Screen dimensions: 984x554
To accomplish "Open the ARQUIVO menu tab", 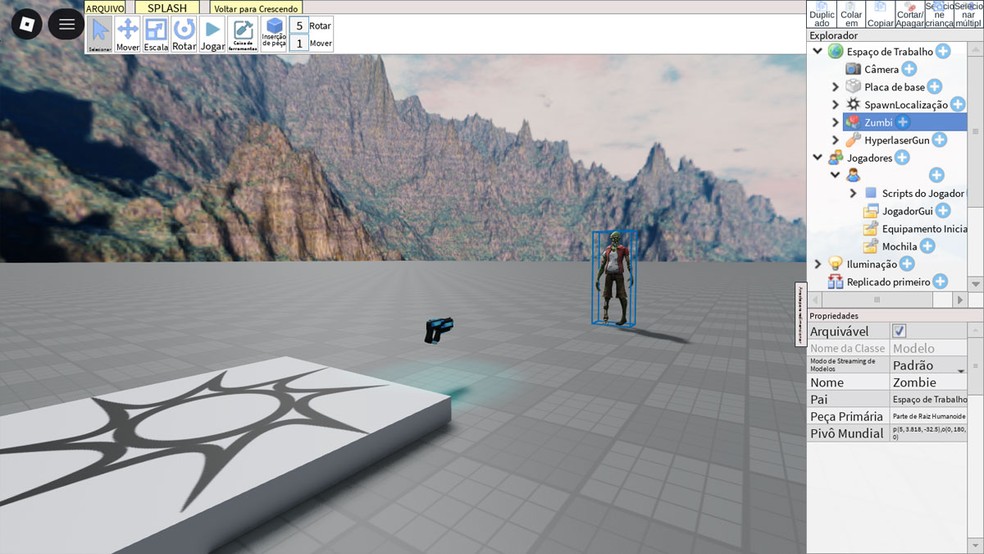I will (105, 8).
